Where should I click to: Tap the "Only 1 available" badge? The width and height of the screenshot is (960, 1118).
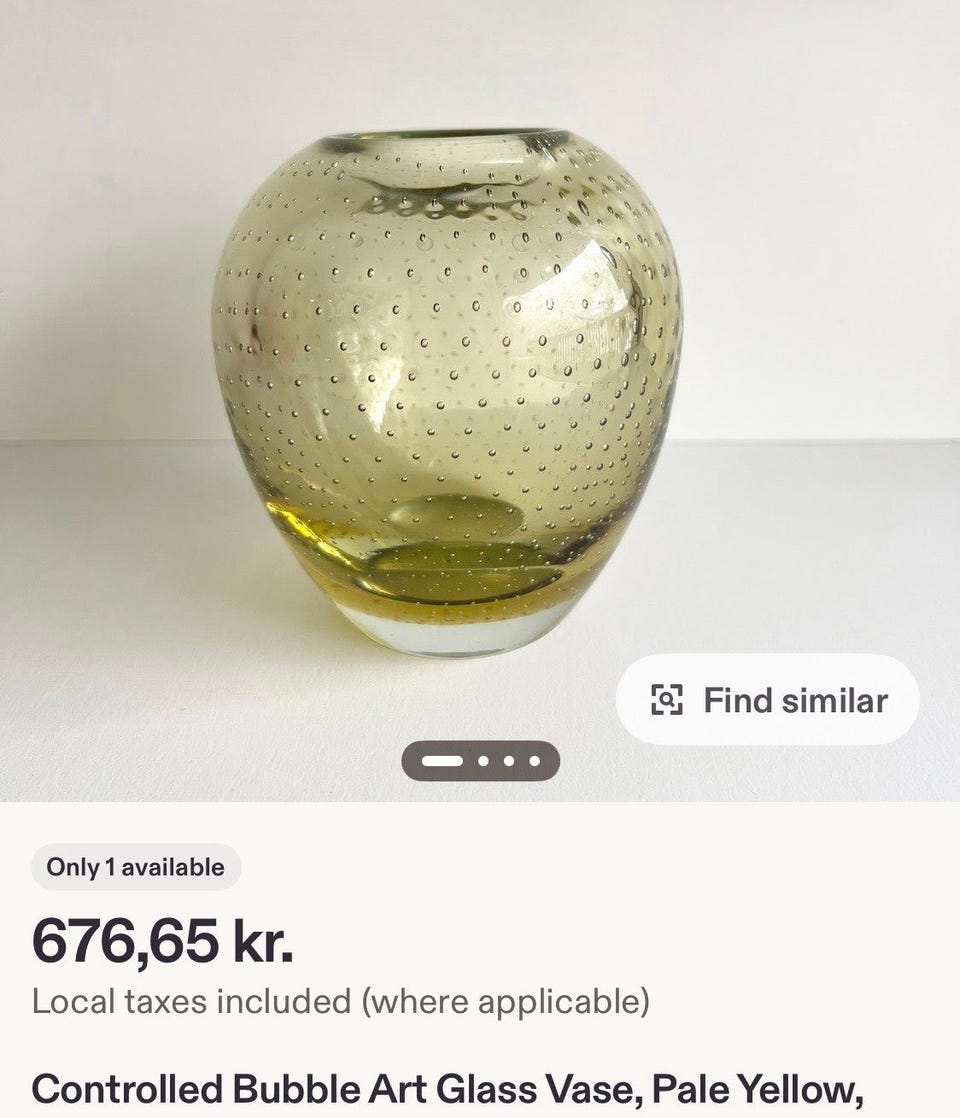pyautogui.click(x=136, y=867)
